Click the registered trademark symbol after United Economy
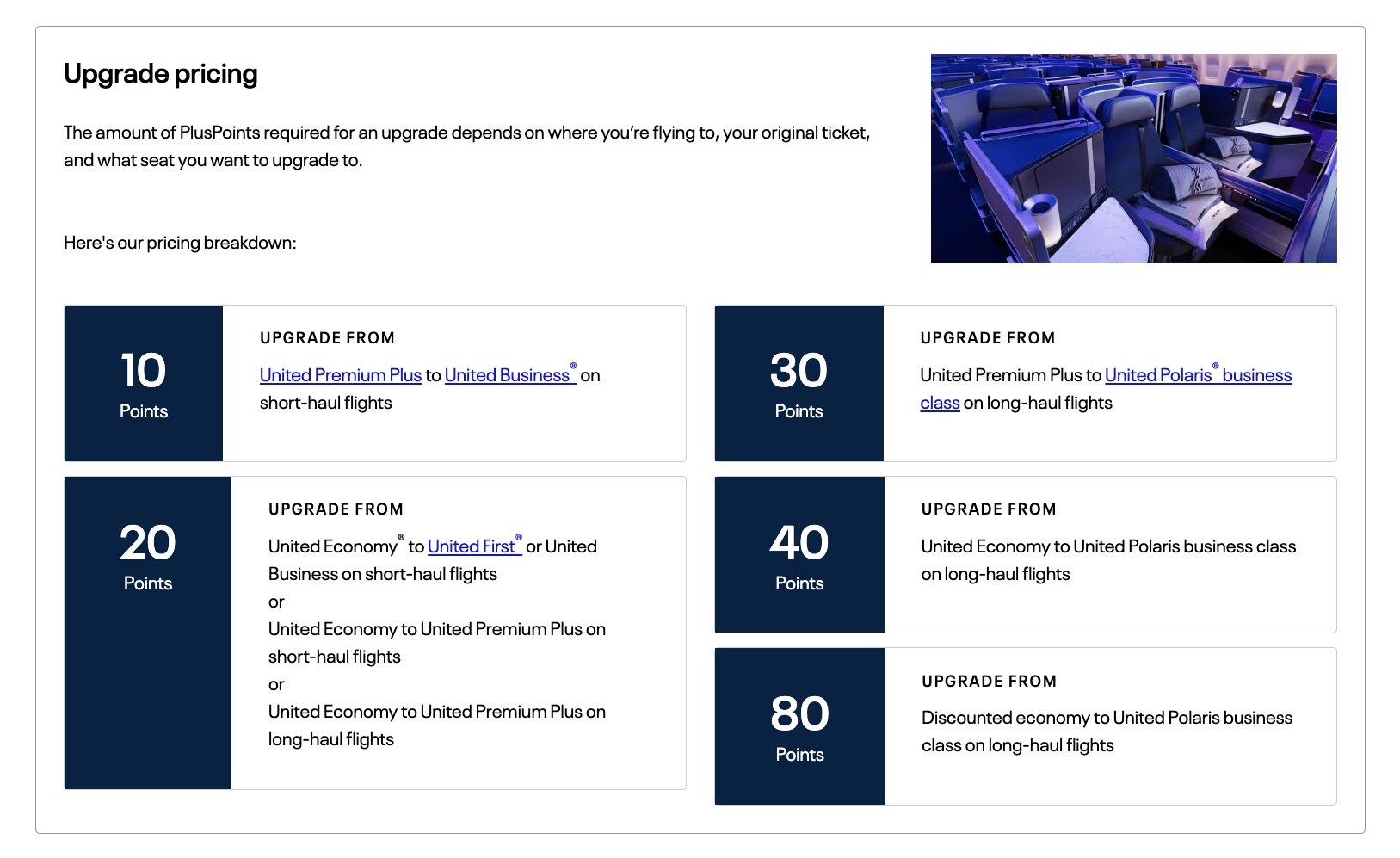Image resolution: width=1400 pixels, height=858 pixels. (x=400, y=537)
